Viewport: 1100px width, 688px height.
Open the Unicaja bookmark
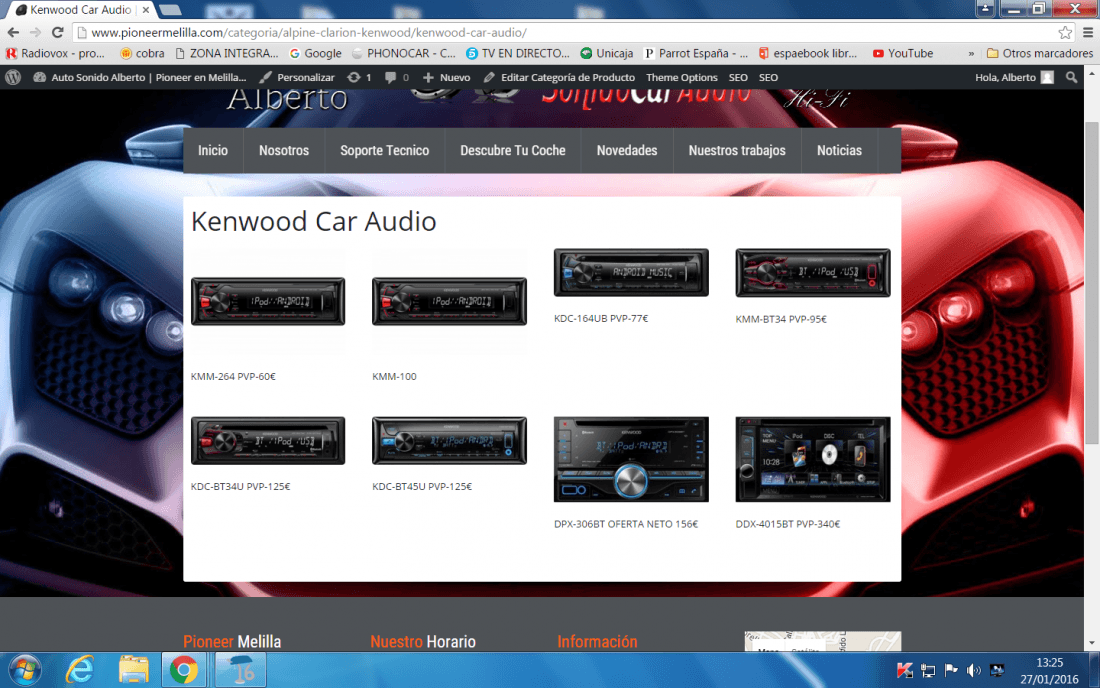[607, 53]
